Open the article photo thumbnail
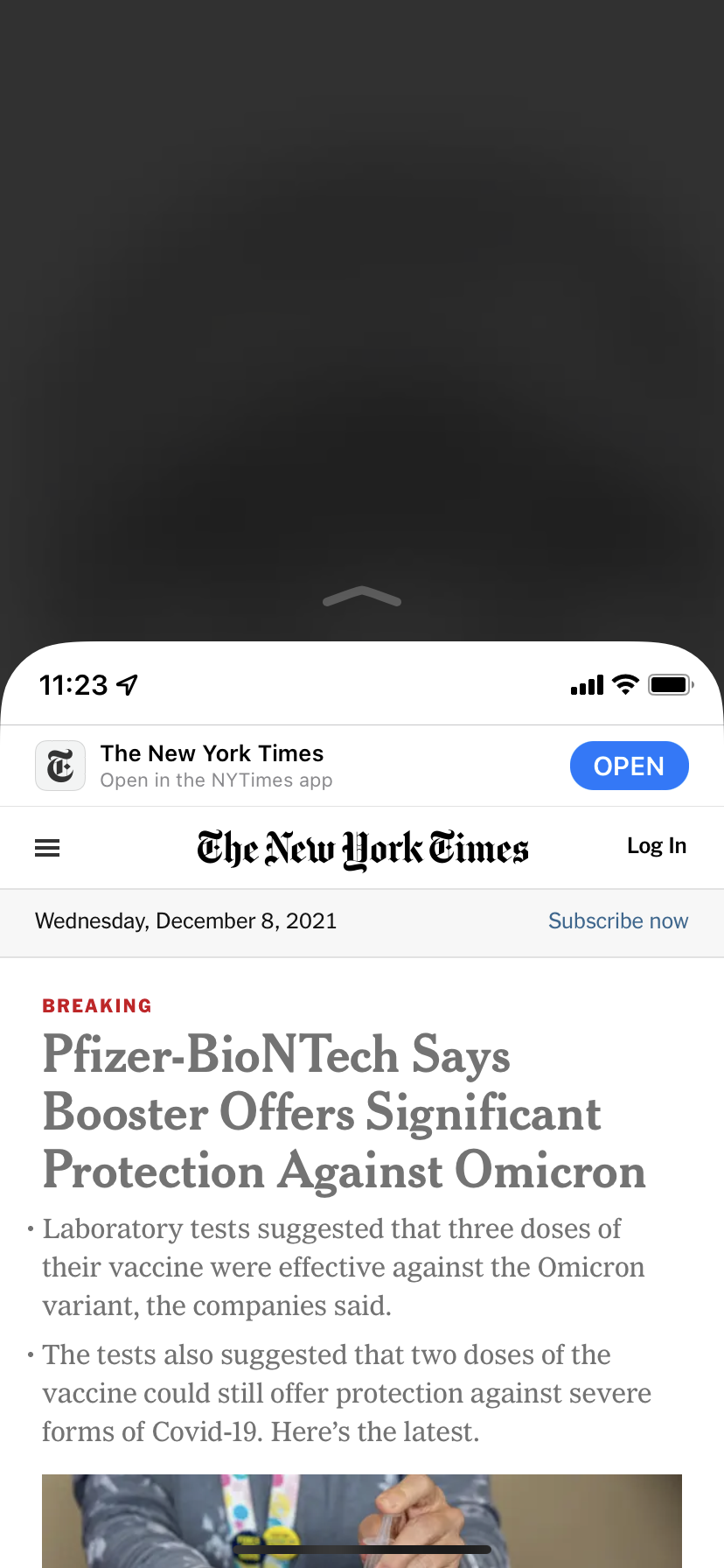The width and height of the screenshot is (724, 1568). tap(362, 1521)
